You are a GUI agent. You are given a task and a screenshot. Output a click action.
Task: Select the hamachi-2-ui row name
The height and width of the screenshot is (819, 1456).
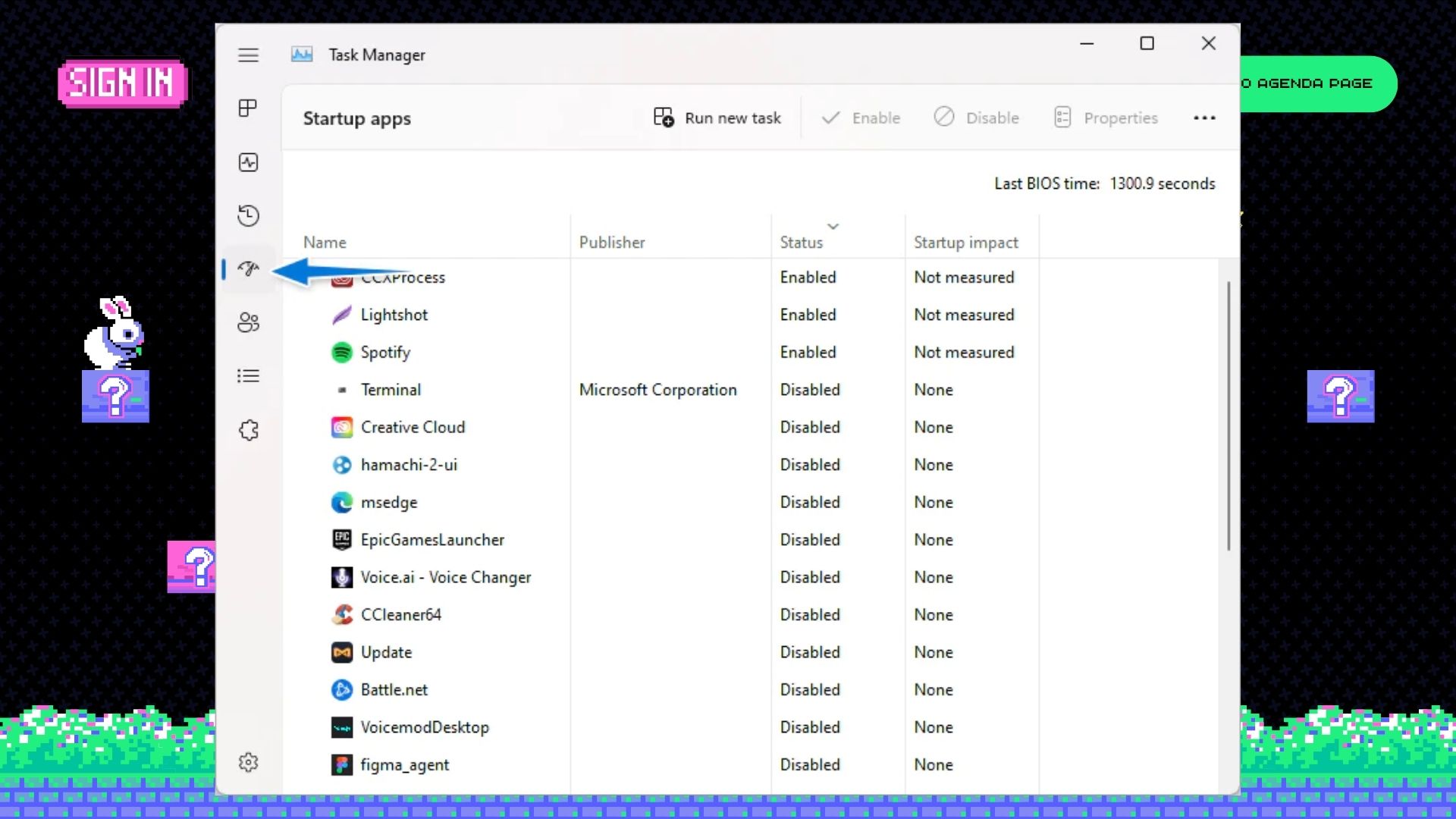click(x=409, y=465)
